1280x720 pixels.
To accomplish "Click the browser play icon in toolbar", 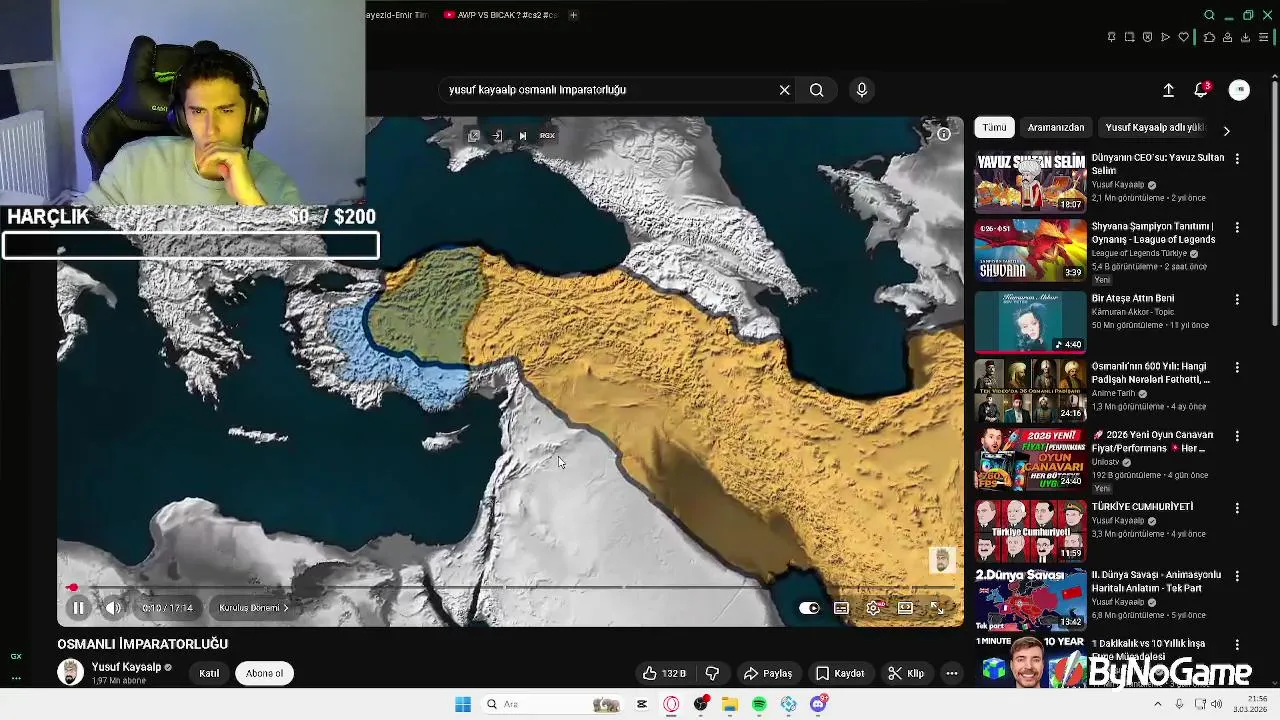I will pos(1165,37).
